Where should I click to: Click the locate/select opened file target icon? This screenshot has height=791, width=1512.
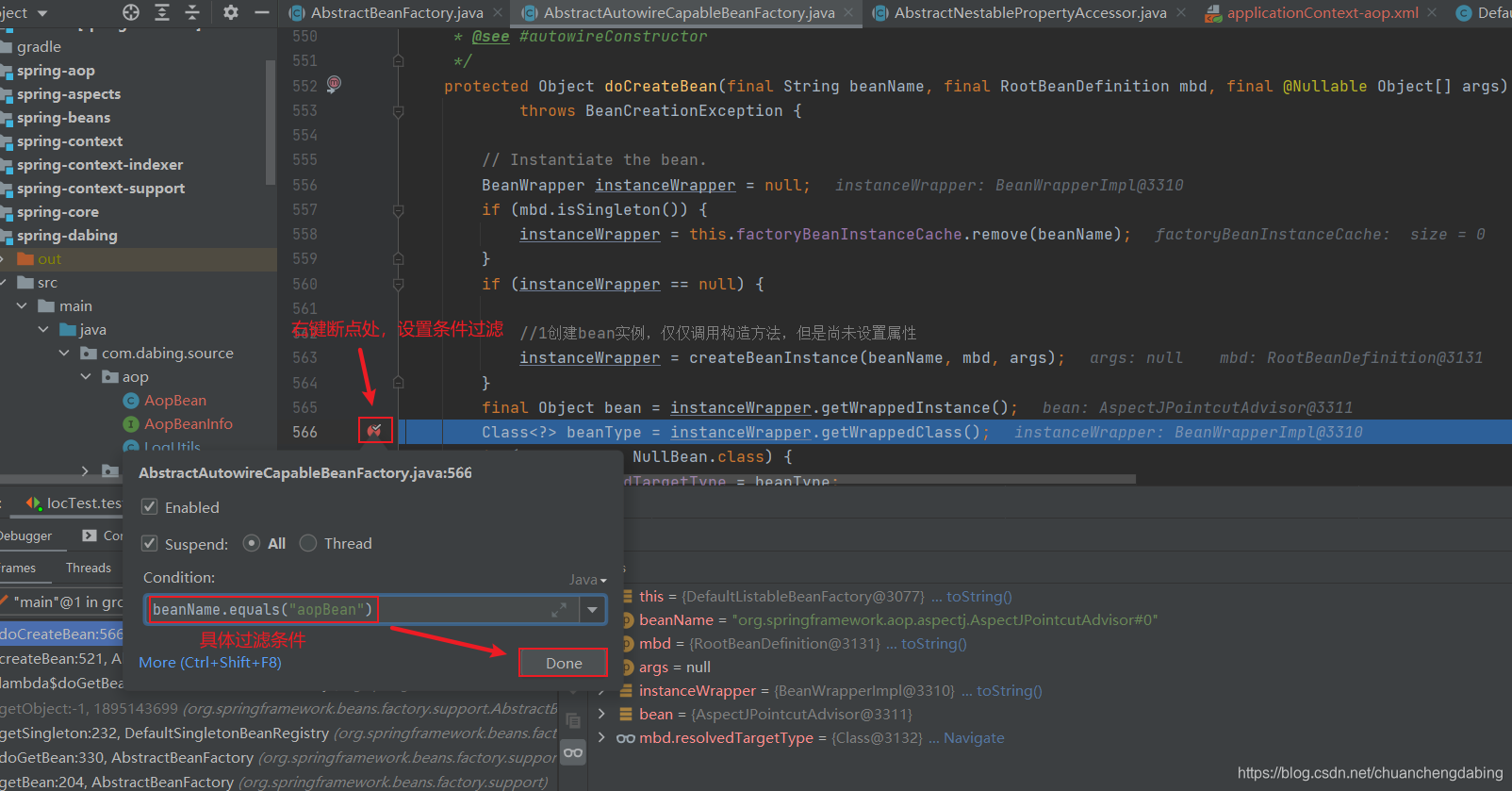pyautogui.click(x=131, y=12)
